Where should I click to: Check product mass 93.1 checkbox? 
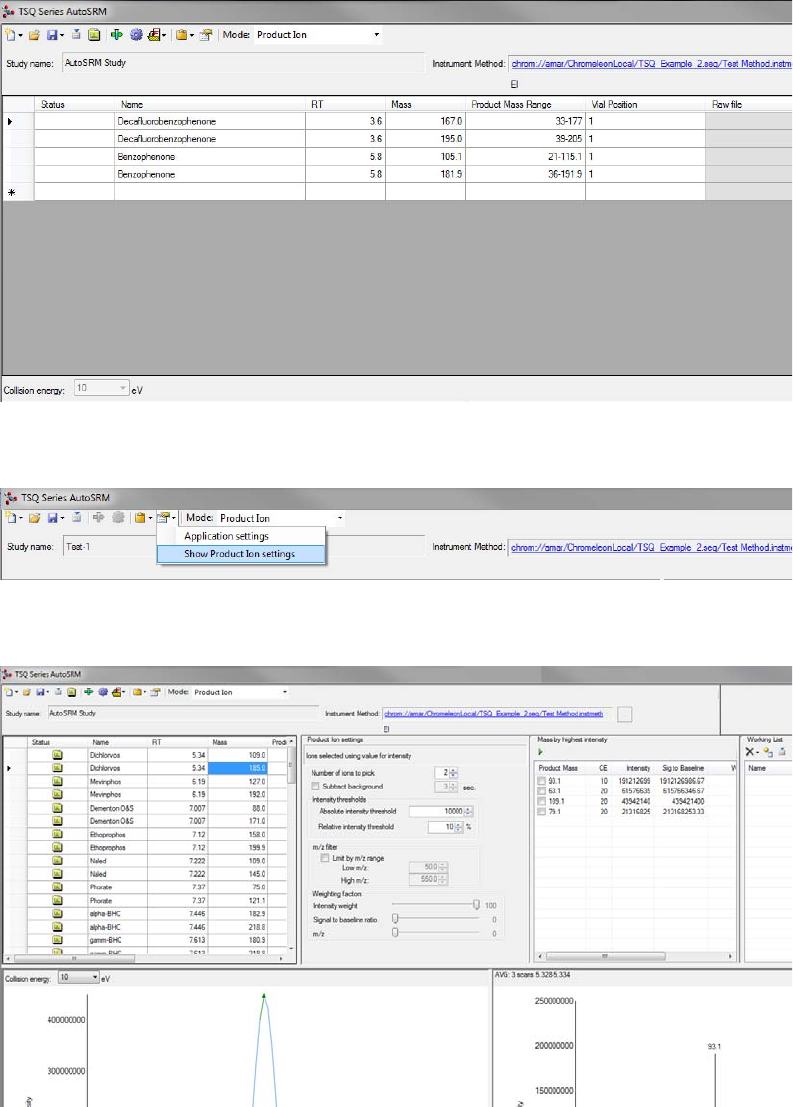[542, 781]
